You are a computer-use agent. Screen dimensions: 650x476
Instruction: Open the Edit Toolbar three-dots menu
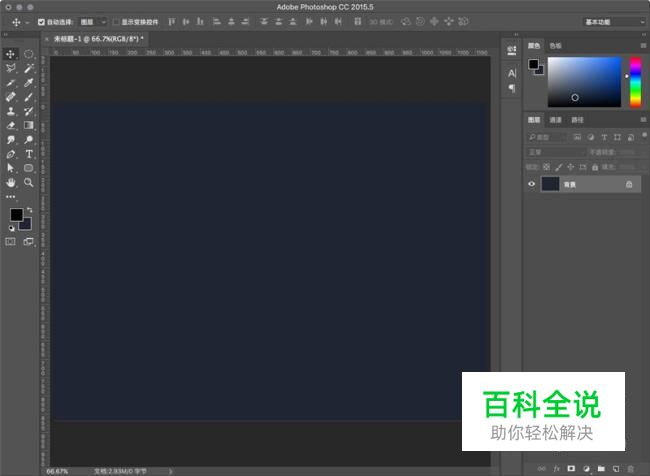coord(10,197)
